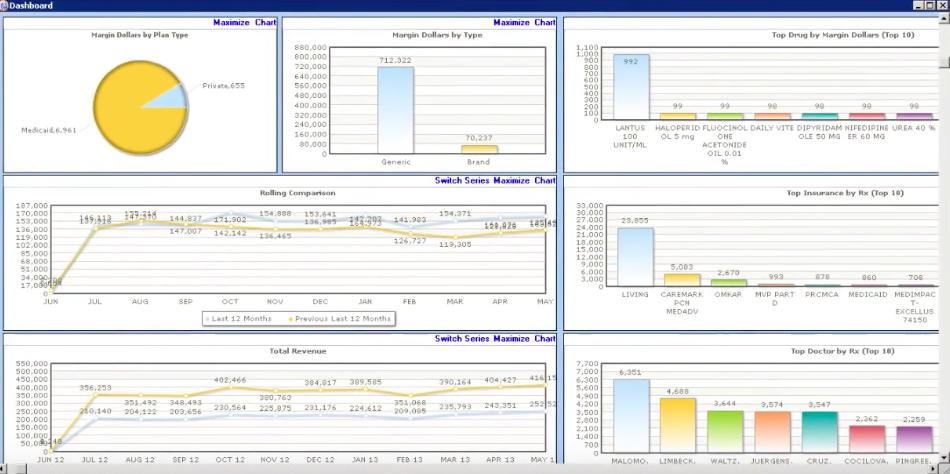Click the 'Margin Dollars by Type' title
Viewport: 950px width, 474px height.
pos(437,35)
